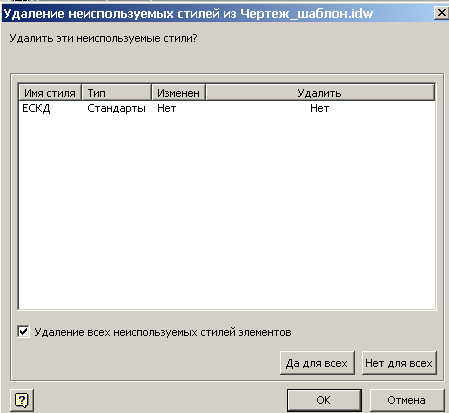Toggle 'Нет' in the Удалить column
Screen dimensions: 449x413
click(319, 108)
